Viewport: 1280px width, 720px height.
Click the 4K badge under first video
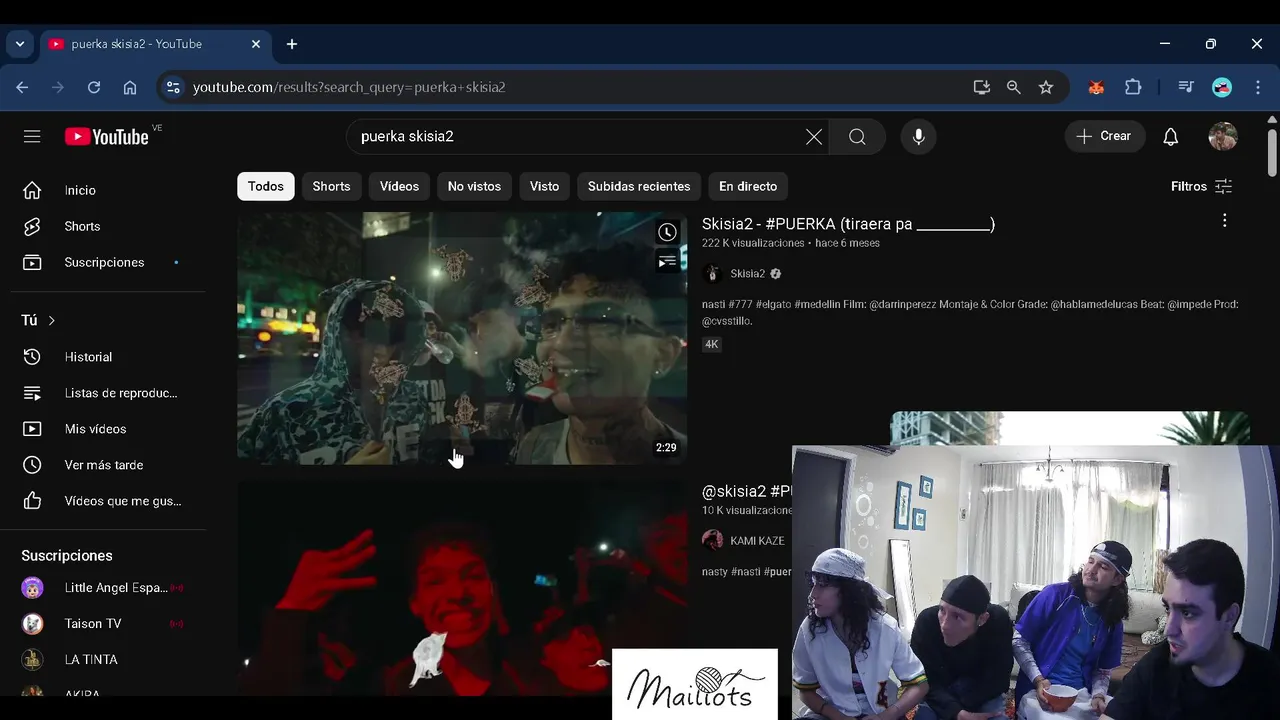(711, 344)
